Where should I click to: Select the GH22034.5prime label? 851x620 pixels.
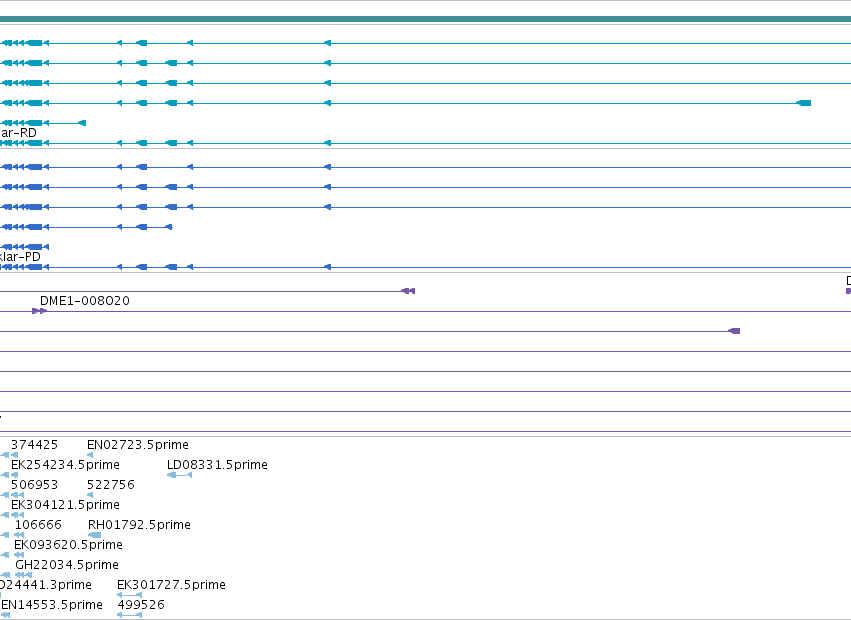[67, 565]
